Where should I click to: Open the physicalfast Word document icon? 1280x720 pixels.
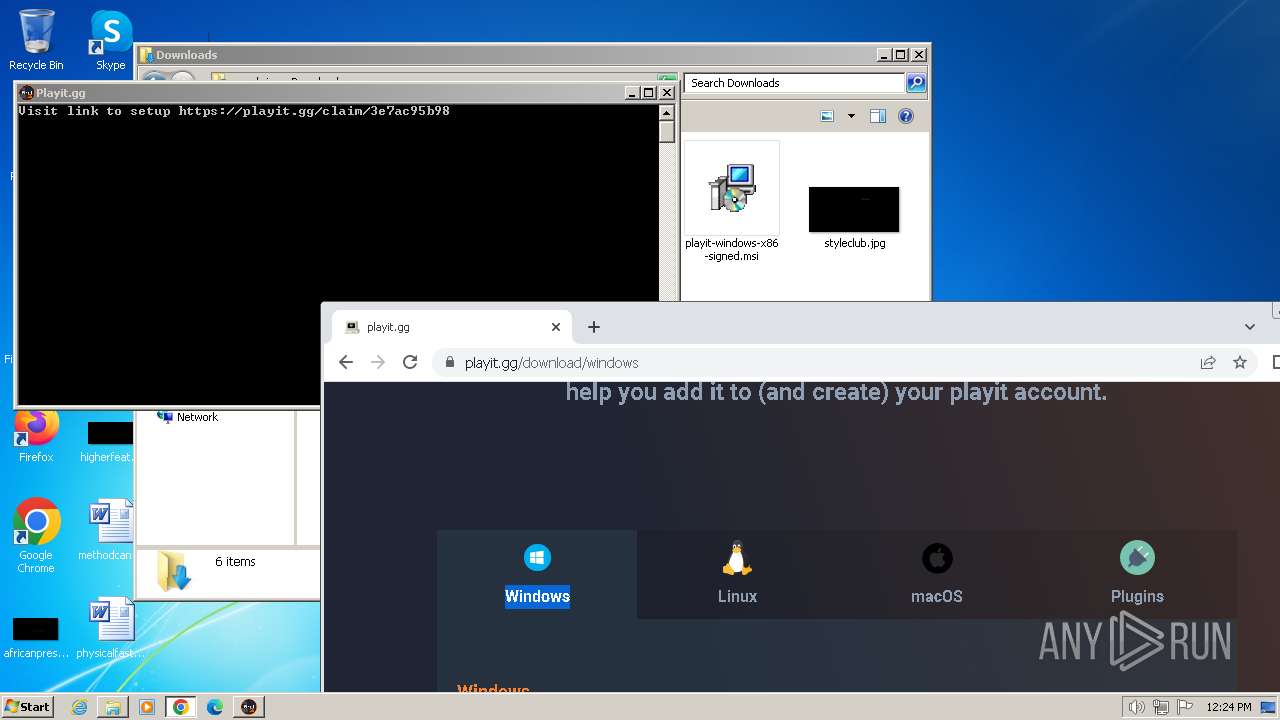tap(110, 628)
